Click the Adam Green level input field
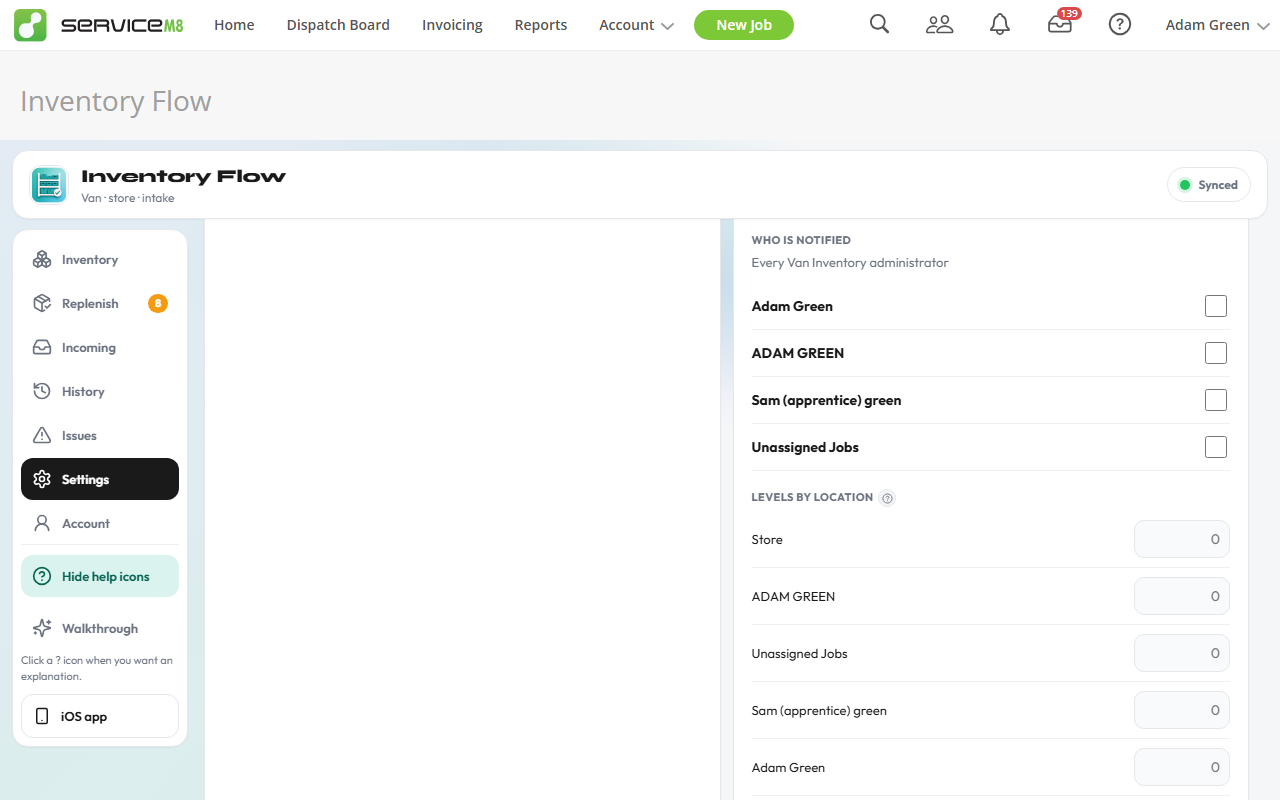The width and height of the screenshot is (1280, 800). pos(1181,767)
